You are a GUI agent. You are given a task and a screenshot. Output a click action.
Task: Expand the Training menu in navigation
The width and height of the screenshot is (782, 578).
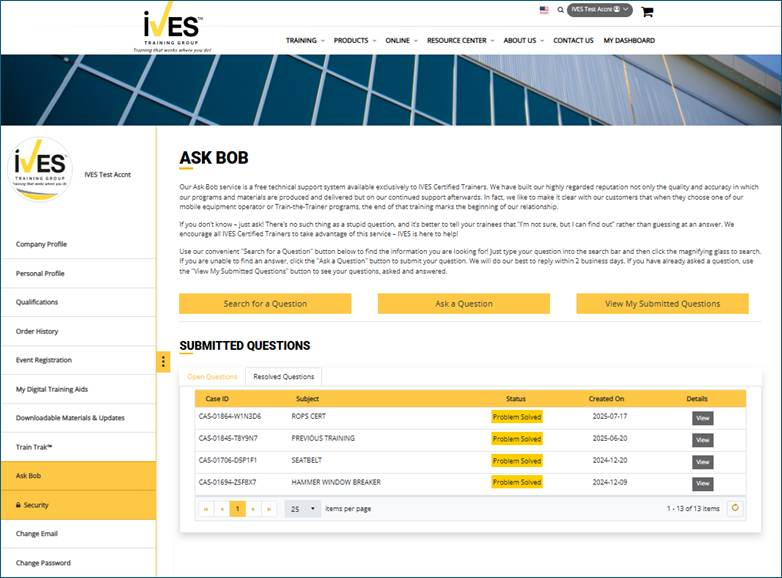coord(305,41)
